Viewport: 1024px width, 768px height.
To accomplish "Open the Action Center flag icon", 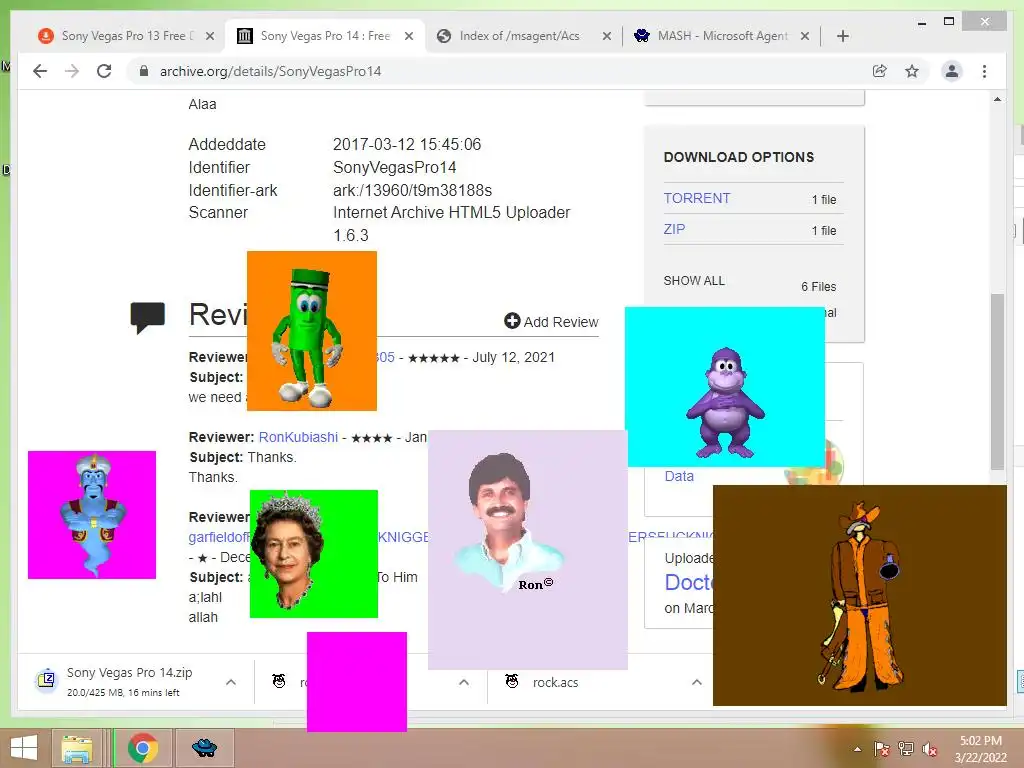I will [x=882, y=749].
